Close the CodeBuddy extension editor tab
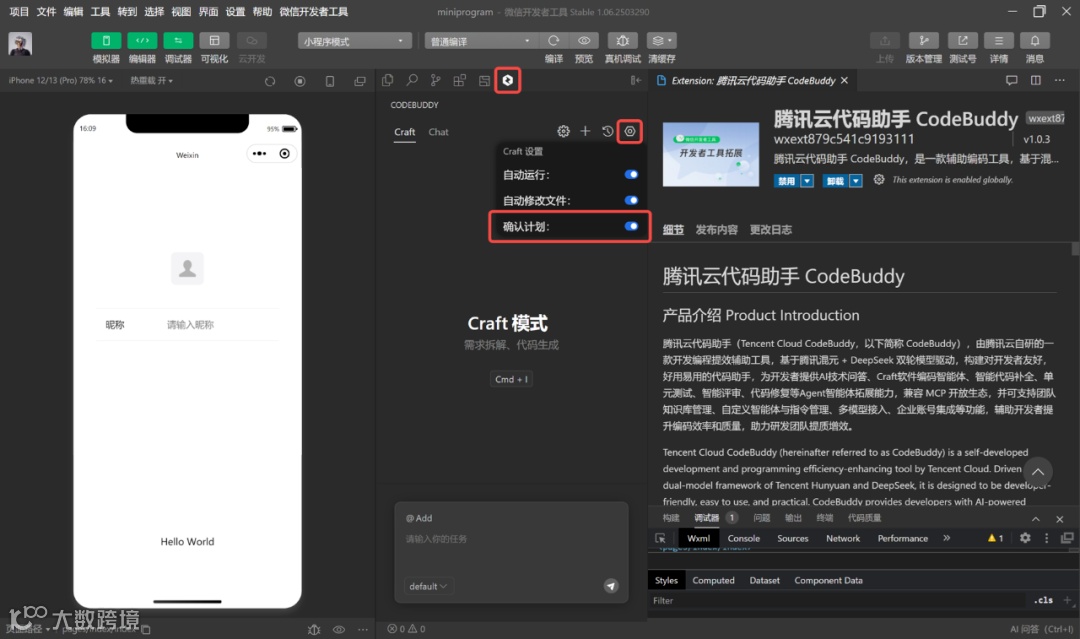The height and width of the screenshot is (639, 1080). [844, 81]
